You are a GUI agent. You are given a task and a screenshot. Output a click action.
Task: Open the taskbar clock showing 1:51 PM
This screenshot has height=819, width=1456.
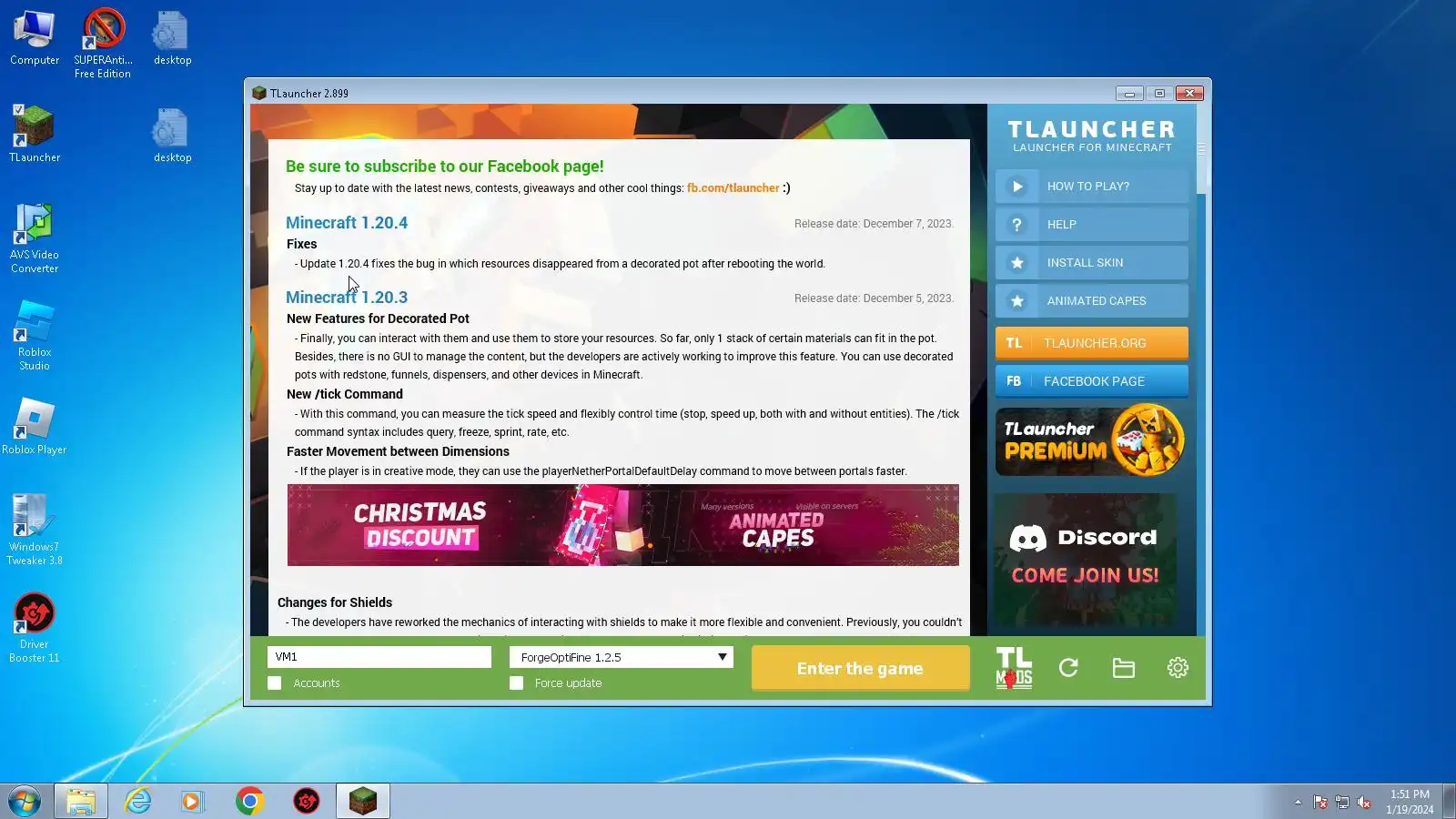(x=1410, y=802)
